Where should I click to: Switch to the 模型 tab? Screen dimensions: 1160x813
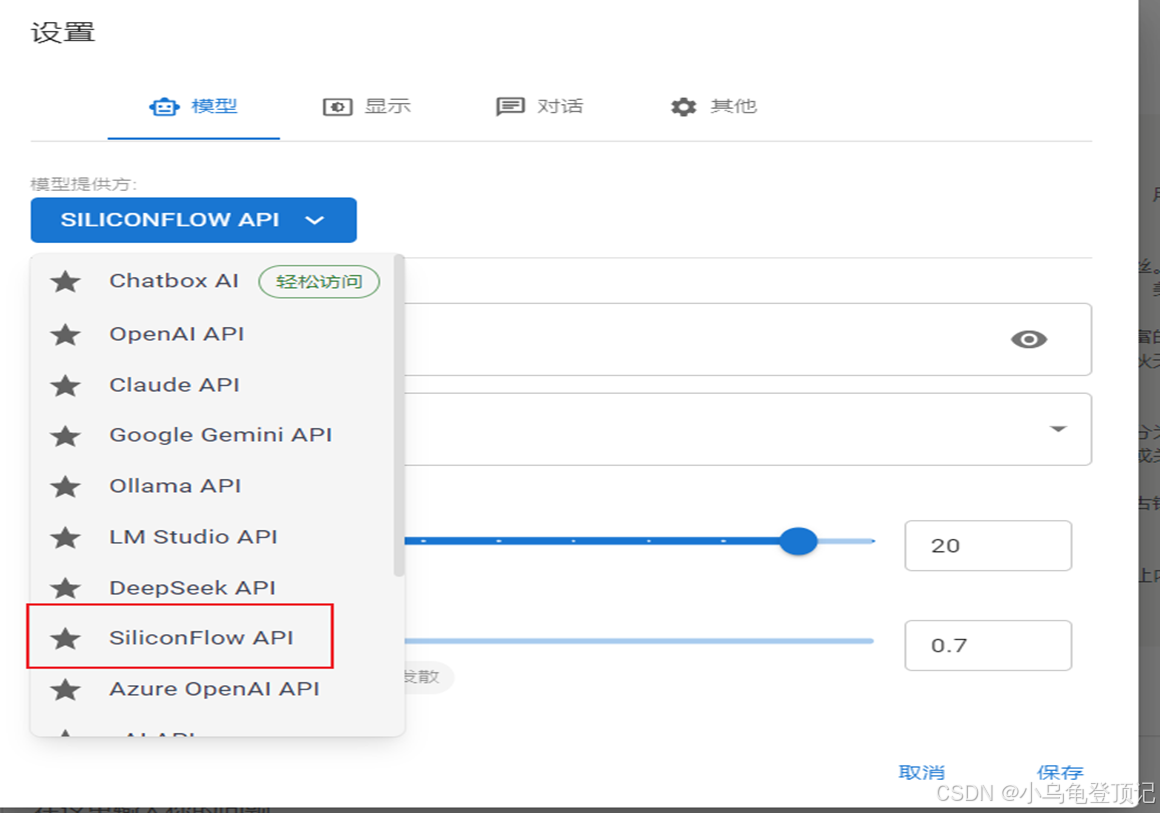coord(193,107)
